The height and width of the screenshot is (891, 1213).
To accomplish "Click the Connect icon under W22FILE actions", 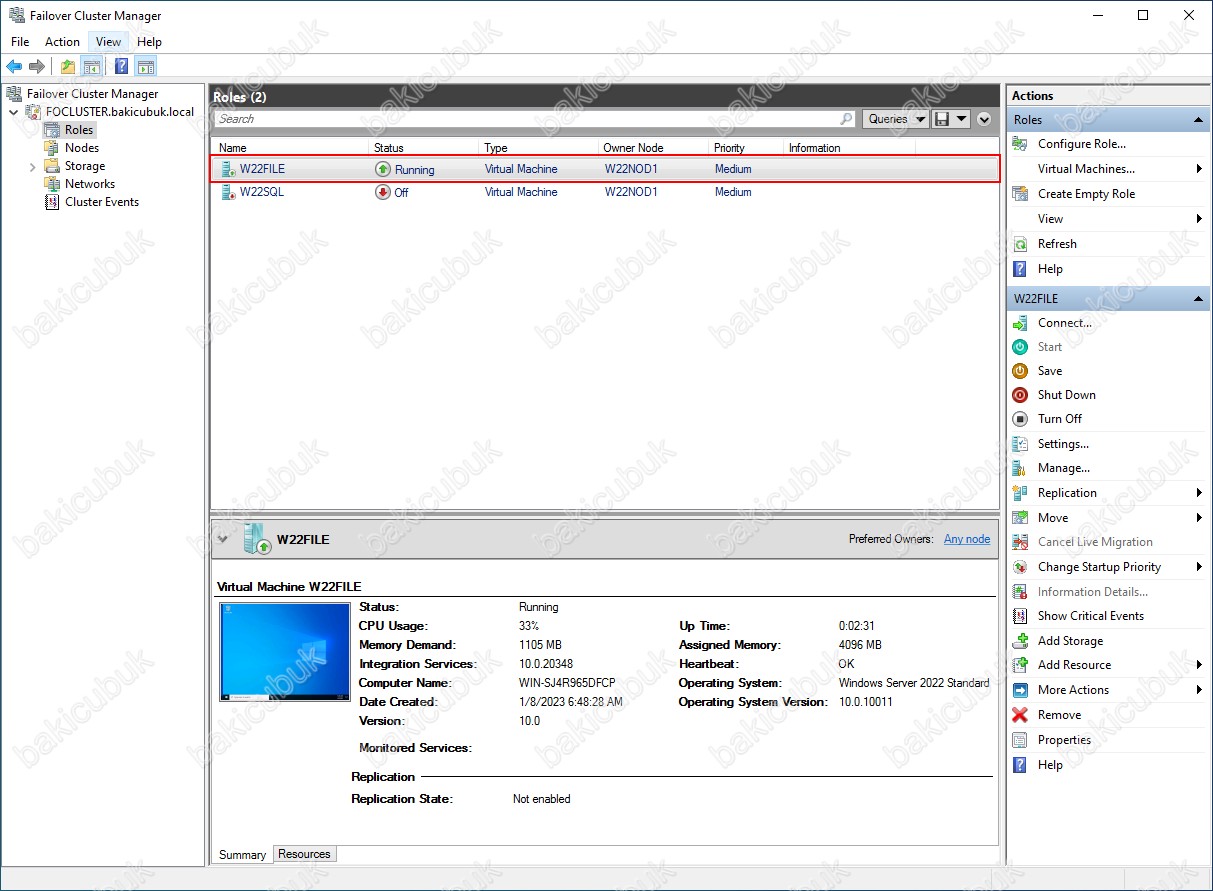I will click(x=1020, y=323).
